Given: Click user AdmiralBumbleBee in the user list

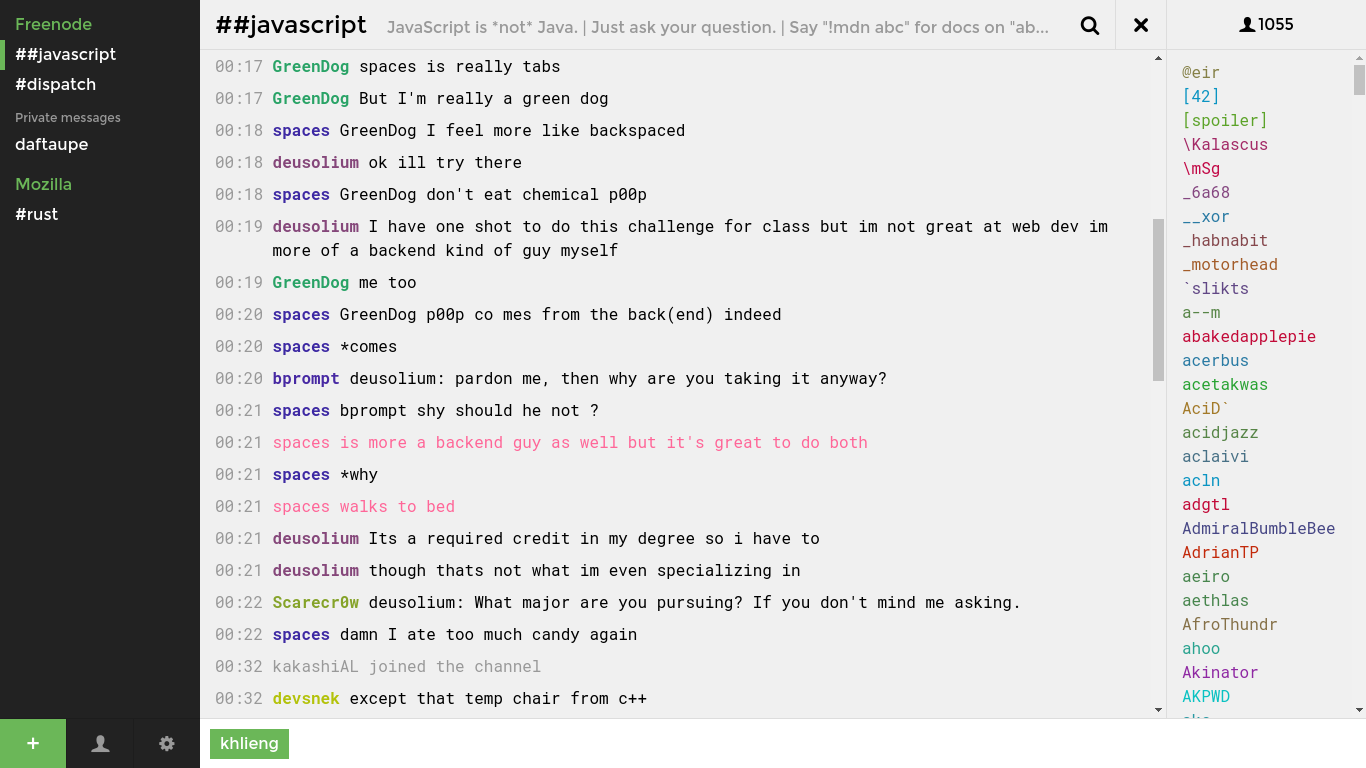Looking at the screenshot, I should 1258,528.
